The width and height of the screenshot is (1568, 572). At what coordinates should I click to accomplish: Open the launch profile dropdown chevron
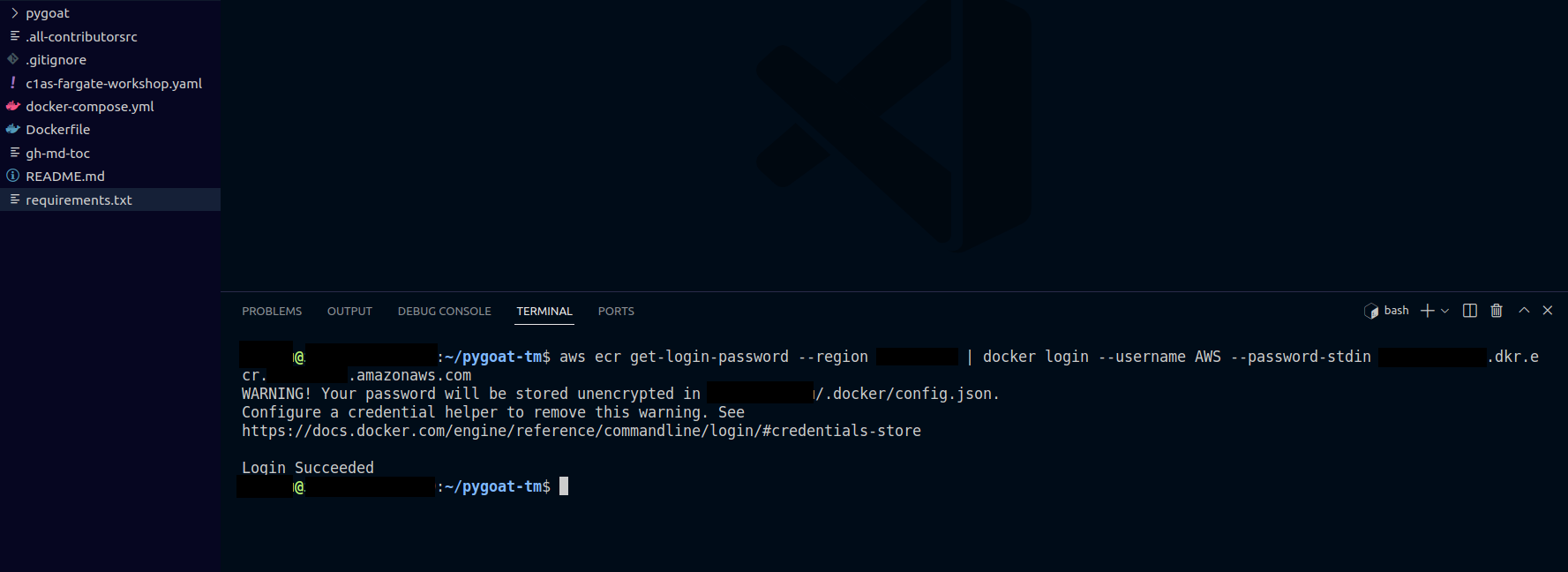click(x=1444, y=311)
